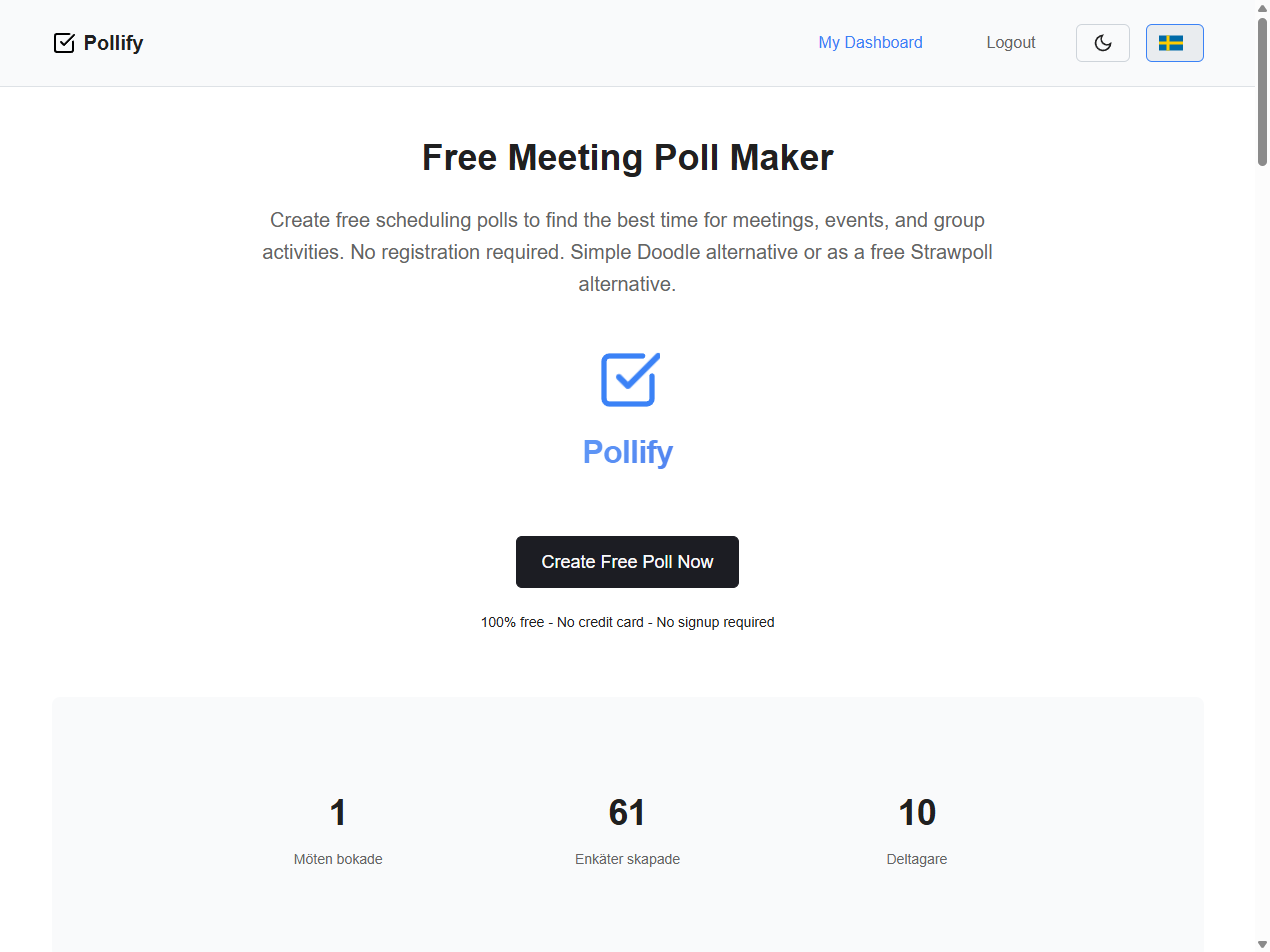This screenshot has height=952, width=1270.
Task: Click the header checkbox logo next to Pollify text
Action: pos(64,42)
